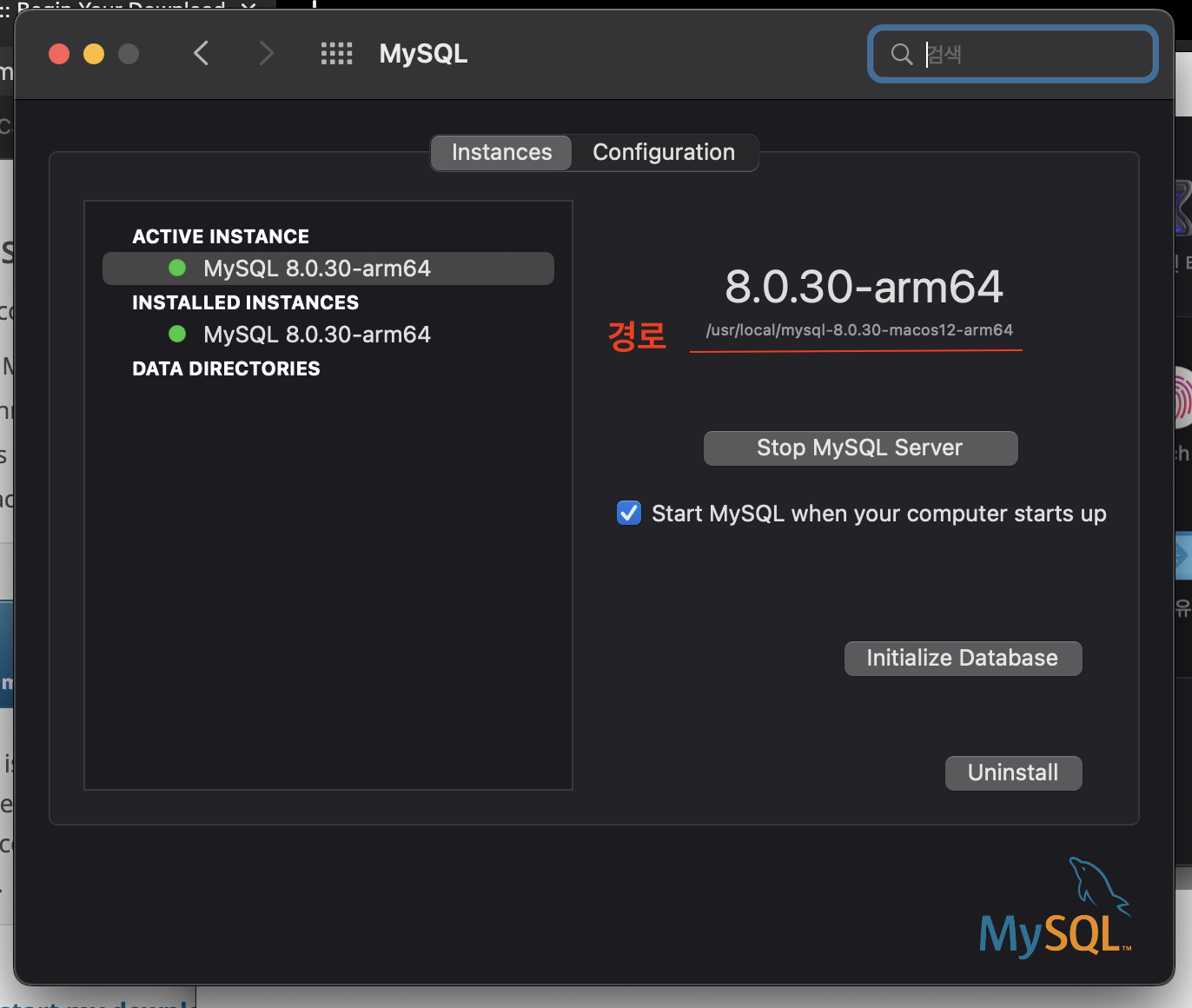Select active instance MySQL 8.0.30-arm64

click(x=328, y=269)
